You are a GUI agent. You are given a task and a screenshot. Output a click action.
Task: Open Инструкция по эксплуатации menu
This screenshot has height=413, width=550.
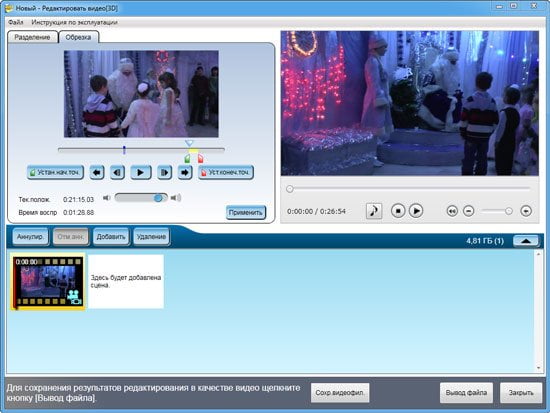click(x=74, y=22)
